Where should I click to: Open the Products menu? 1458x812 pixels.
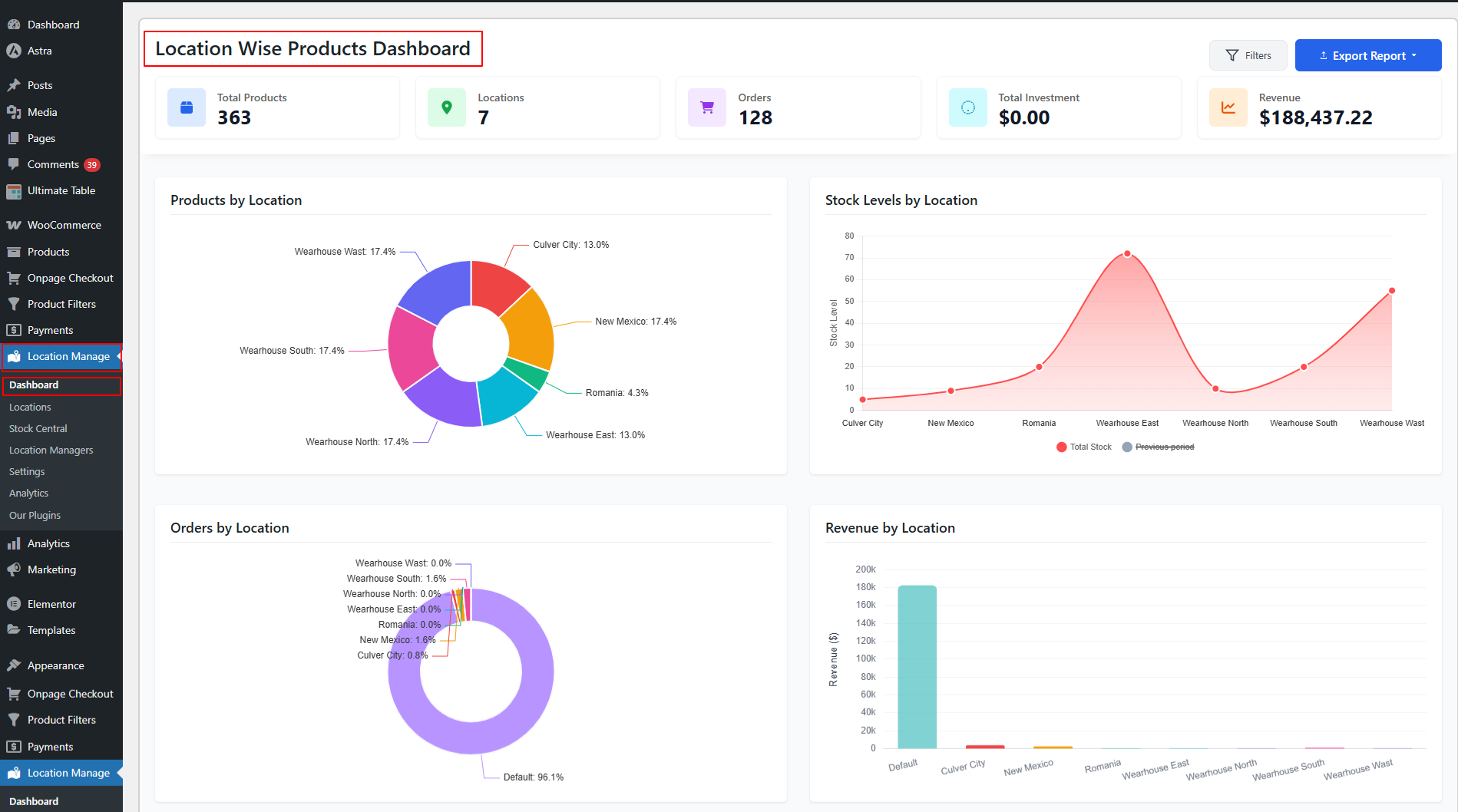(48, 252)
